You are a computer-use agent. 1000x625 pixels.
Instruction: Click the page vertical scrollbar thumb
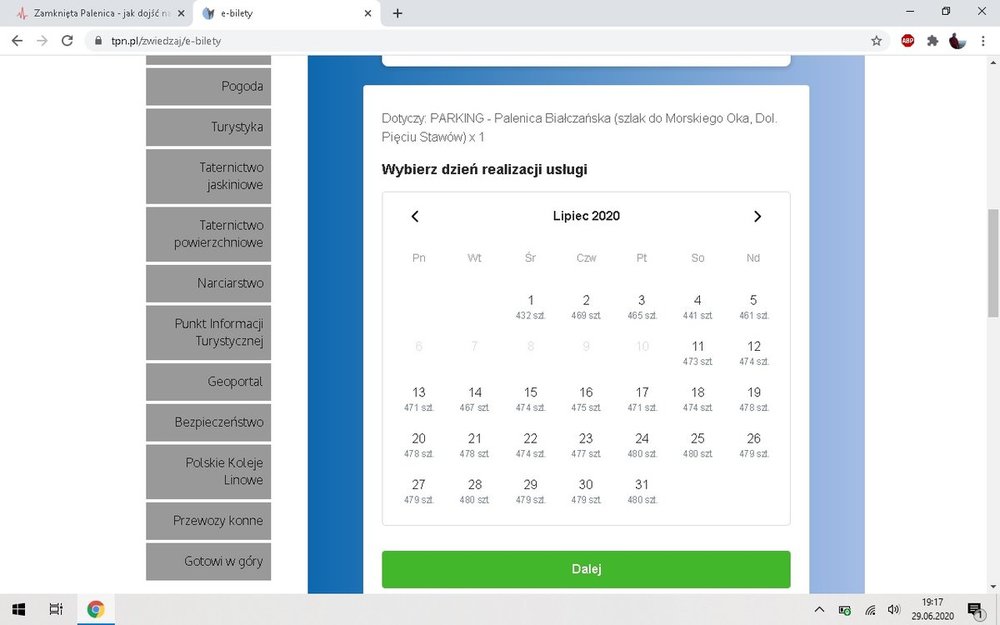click(992, 264)
